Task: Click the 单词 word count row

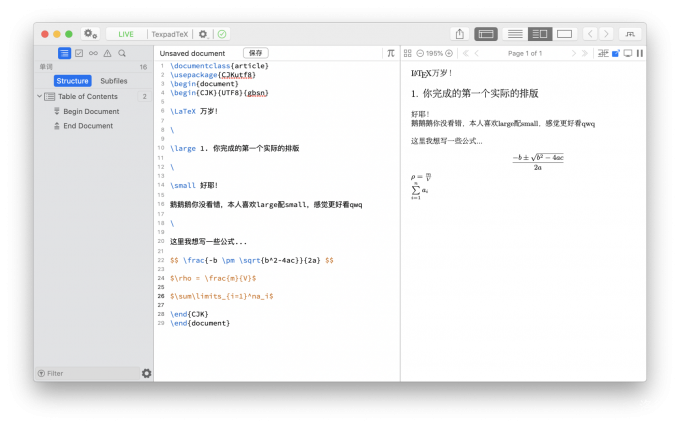Action: (94, 67)
